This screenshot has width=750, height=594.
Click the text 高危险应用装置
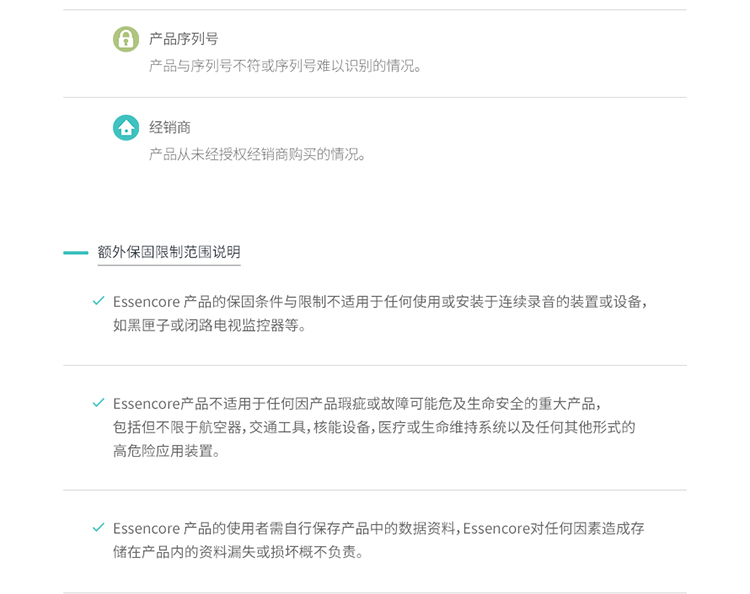point(165,451)
